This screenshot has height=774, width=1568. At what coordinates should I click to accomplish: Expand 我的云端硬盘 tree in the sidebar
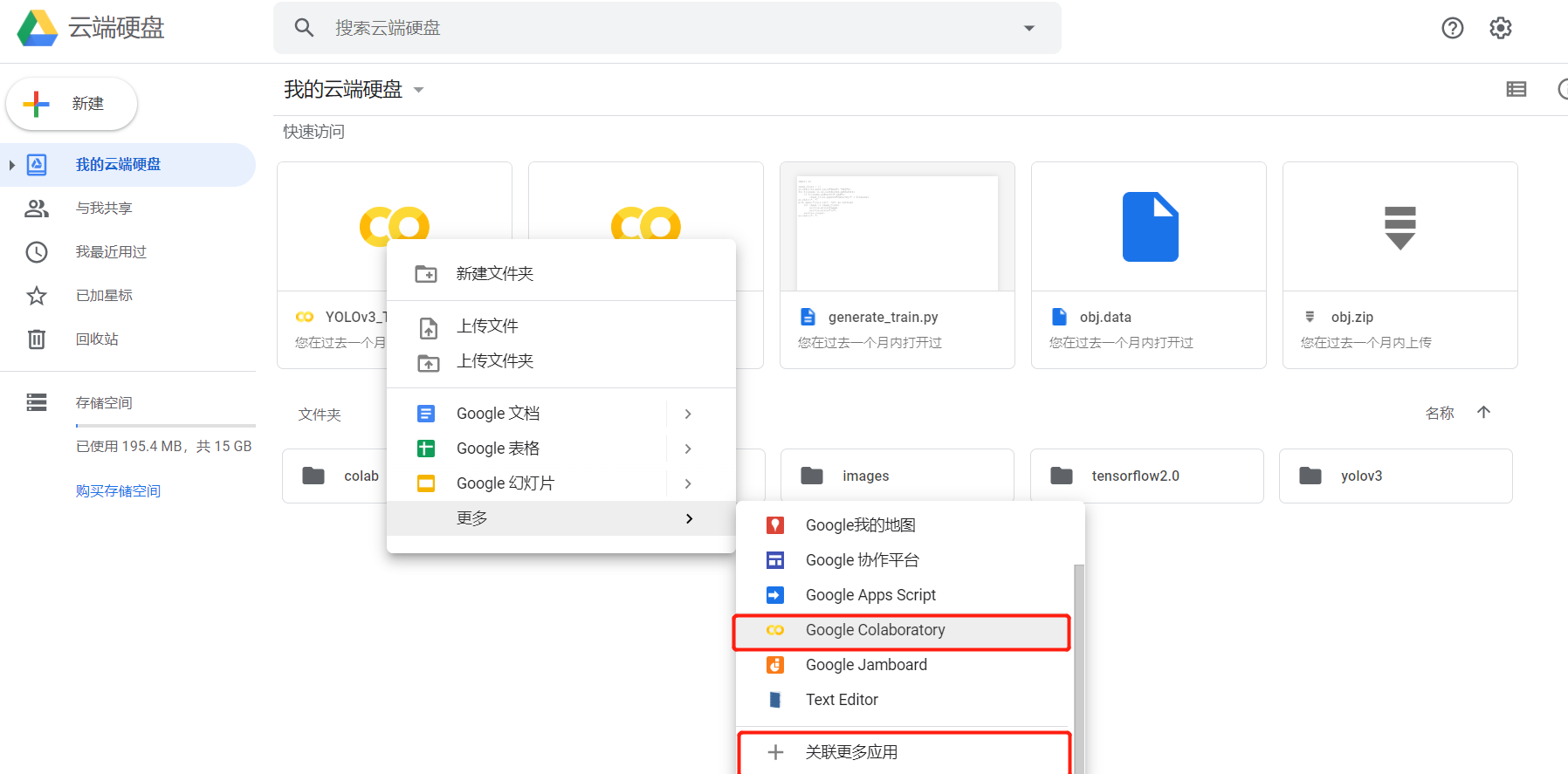pyautogui.click(x=11, y=165)
